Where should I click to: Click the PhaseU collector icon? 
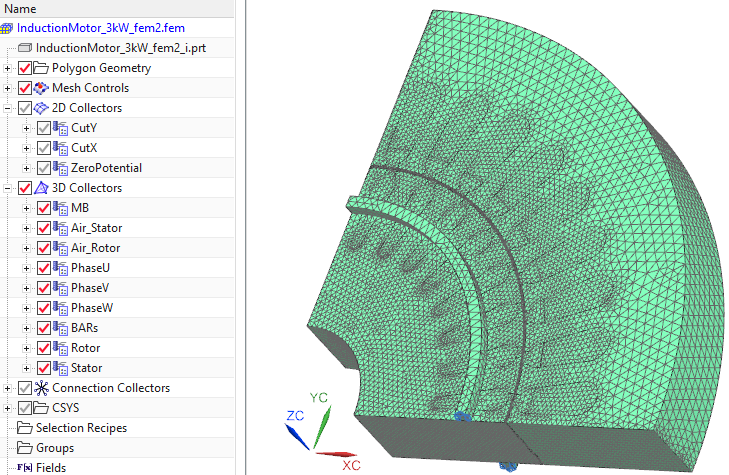tap(59, 268)
